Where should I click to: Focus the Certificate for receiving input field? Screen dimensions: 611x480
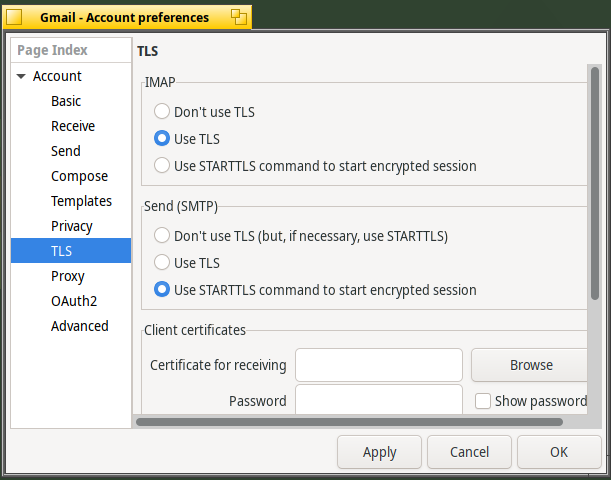tap(379, 365)
